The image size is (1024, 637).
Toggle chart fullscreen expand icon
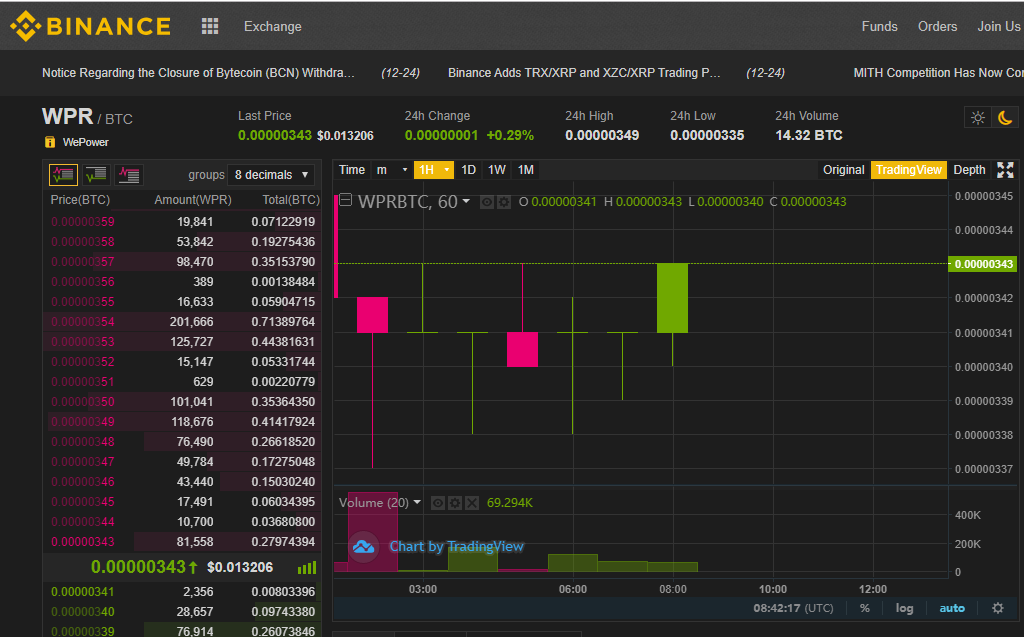1005,170
